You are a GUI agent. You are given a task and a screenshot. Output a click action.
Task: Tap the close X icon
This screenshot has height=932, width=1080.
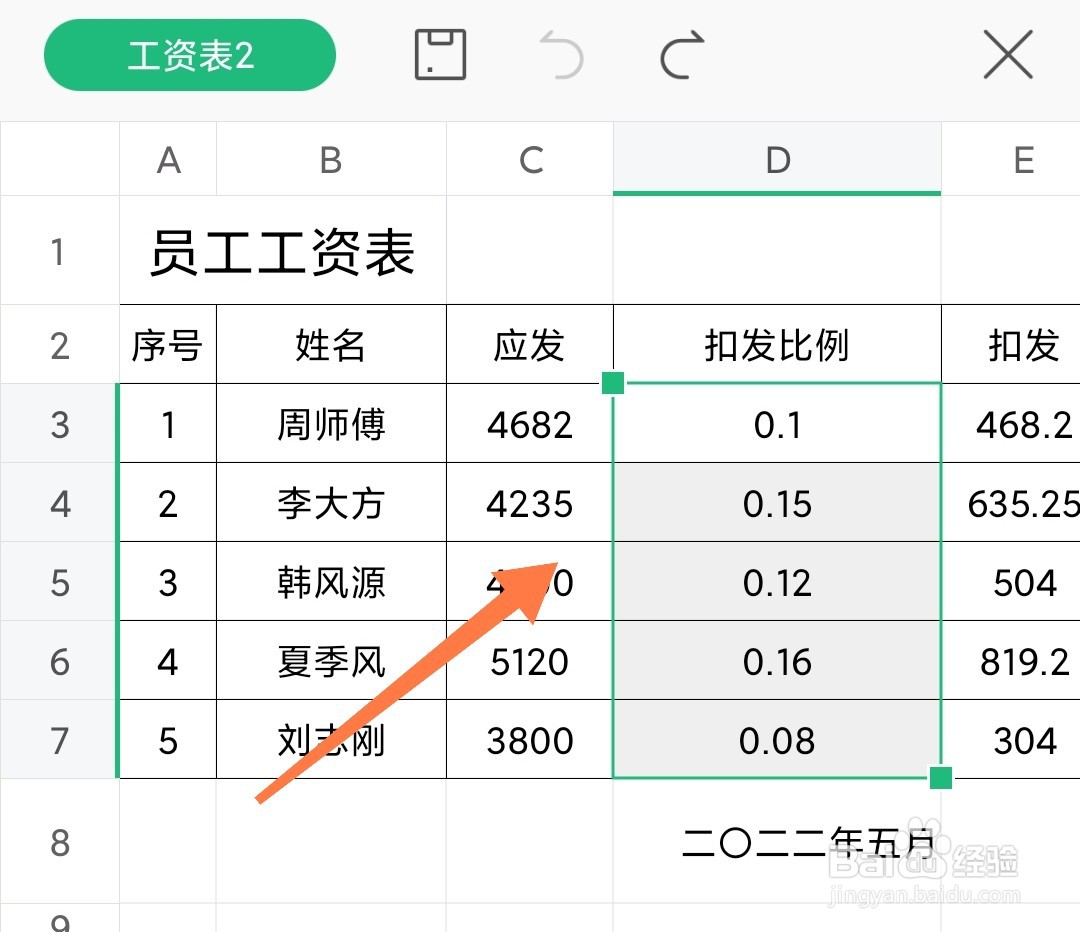click(x=1008, y=56)
